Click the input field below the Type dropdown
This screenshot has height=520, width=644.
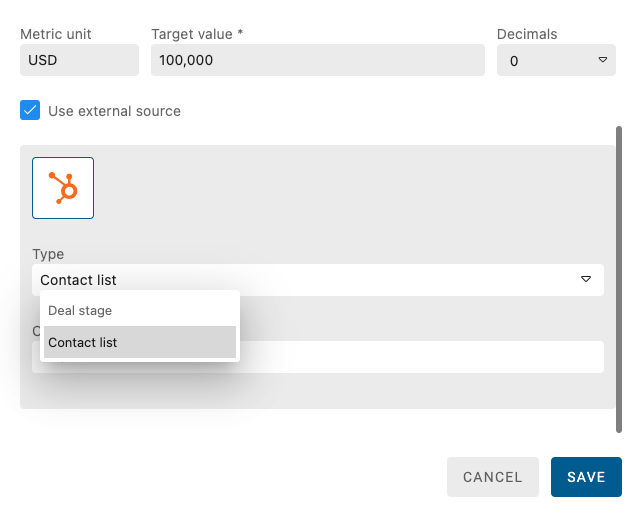tap(420, 357)
